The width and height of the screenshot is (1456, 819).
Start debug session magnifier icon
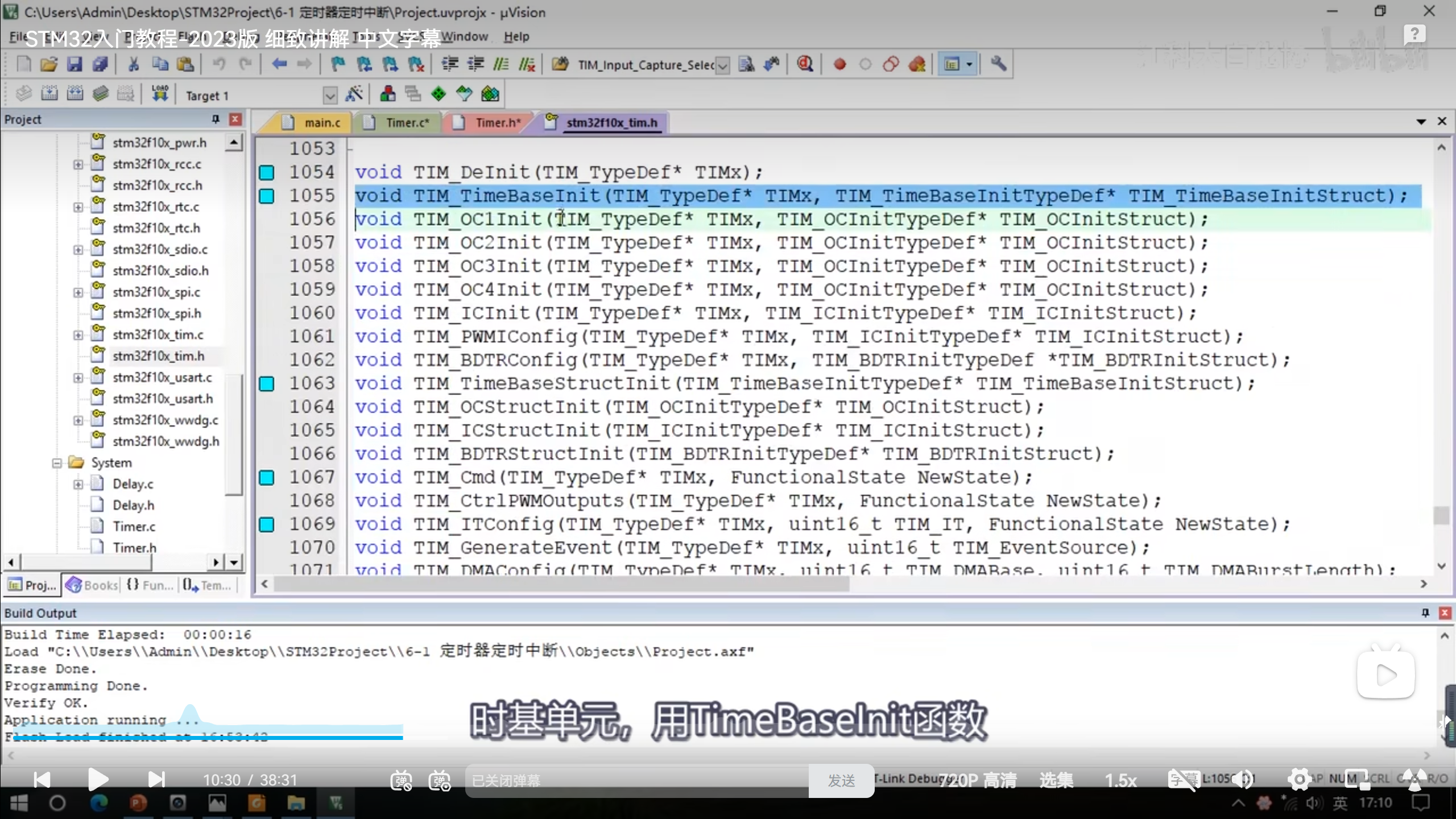[x=804, y=64]
